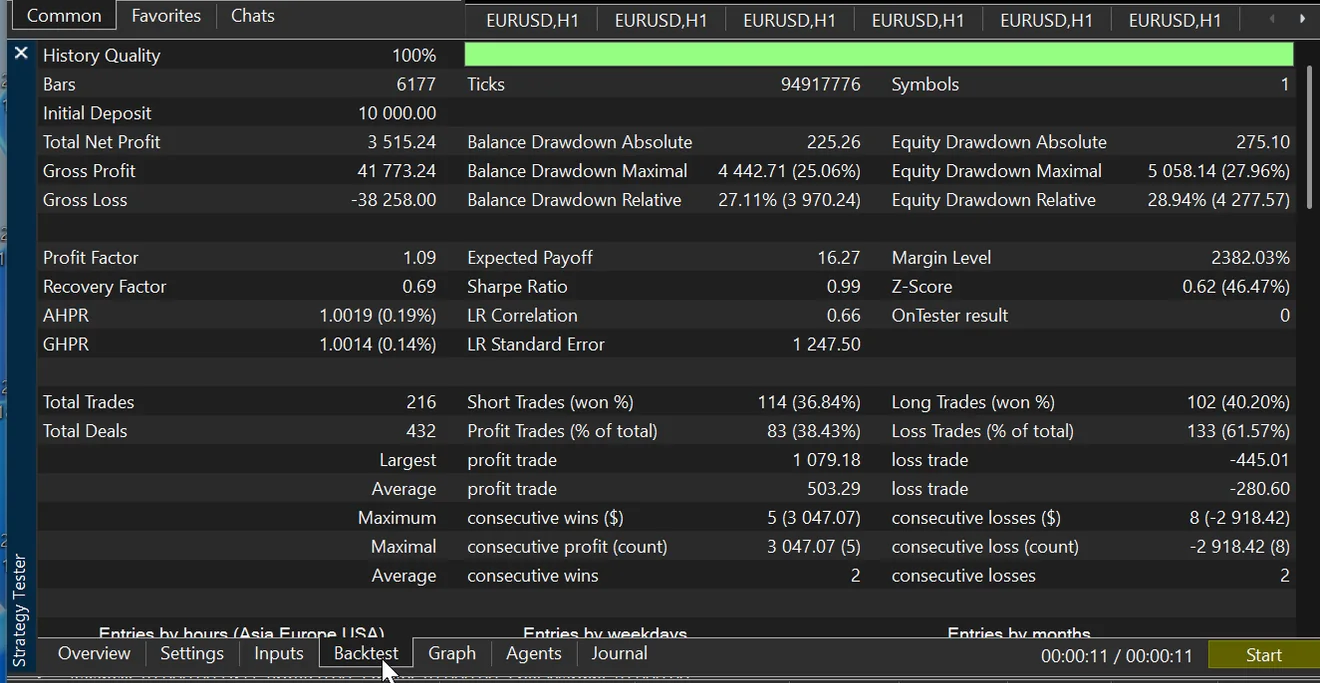
Task: Click the Z-Score value 0.62 (46.47%)
Action: 1236,287
